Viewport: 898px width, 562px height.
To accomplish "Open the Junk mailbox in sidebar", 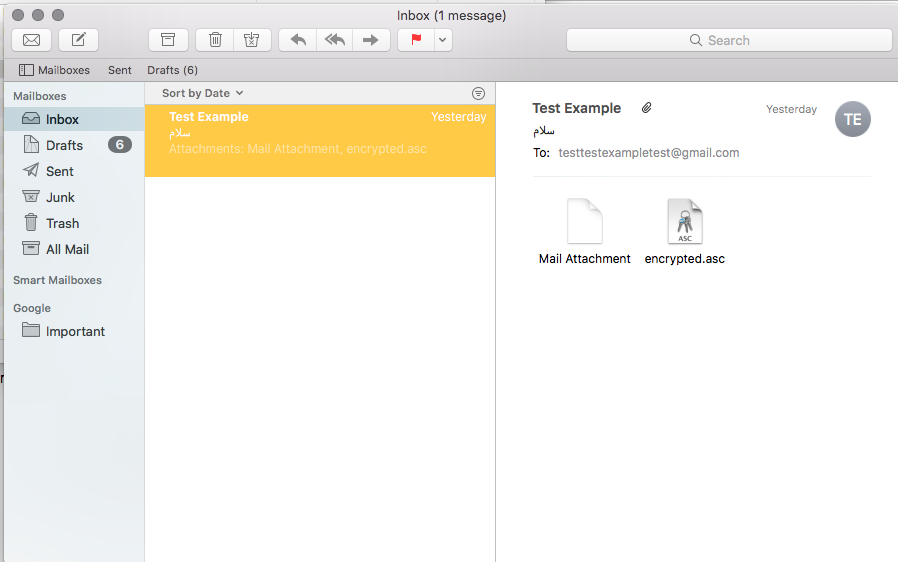I will (60, 197).
